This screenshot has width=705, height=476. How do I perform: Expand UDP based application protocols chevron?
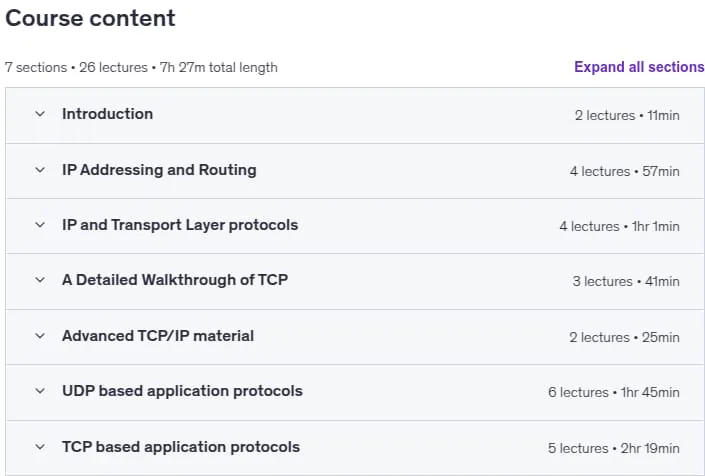click(40, 391)
